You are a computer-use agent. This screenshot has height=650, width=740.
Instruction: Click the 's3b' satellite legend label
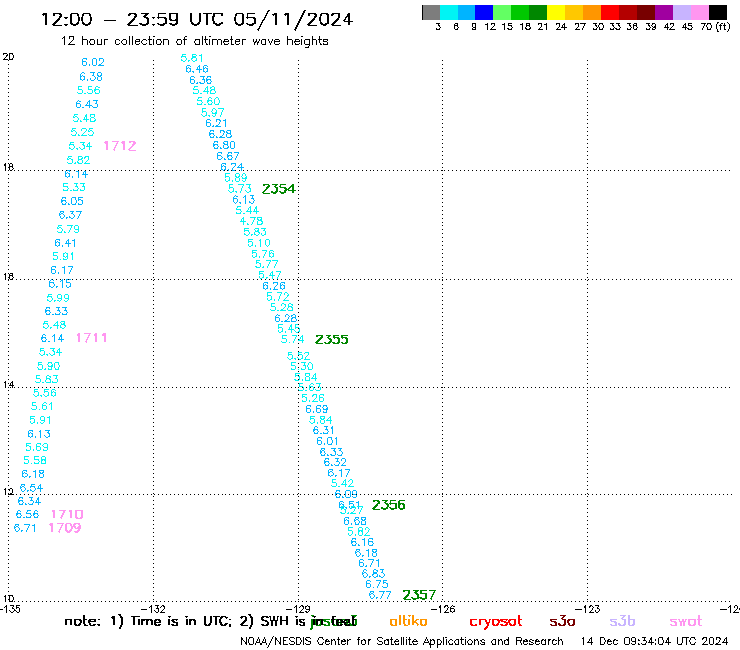tap(622, 621)
